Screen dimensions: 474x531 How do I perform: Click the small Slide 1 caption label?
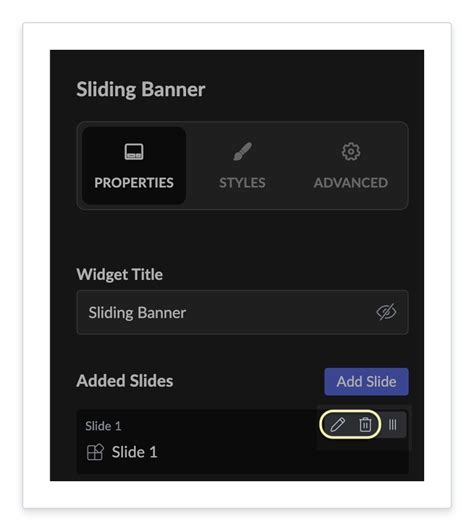click(x=103, y=426)
